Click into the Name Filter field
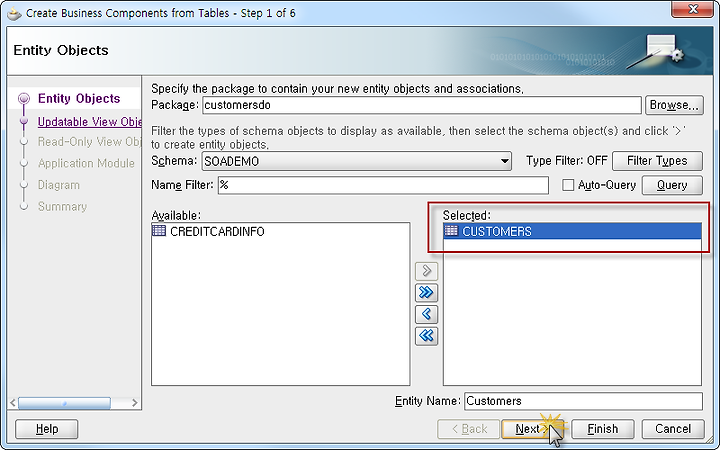Screen dimensions: 720x450 point(383,185)
